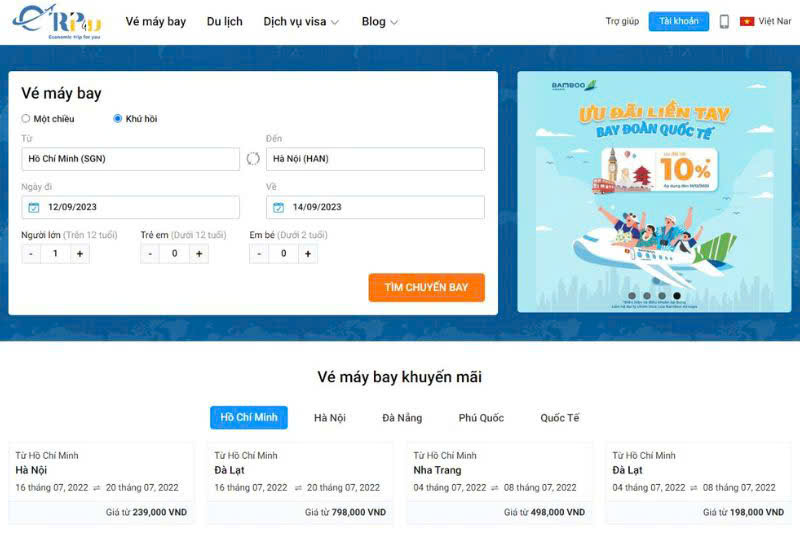
Task: Go to third banner carousel dot
Action: [x=662, y=296]
